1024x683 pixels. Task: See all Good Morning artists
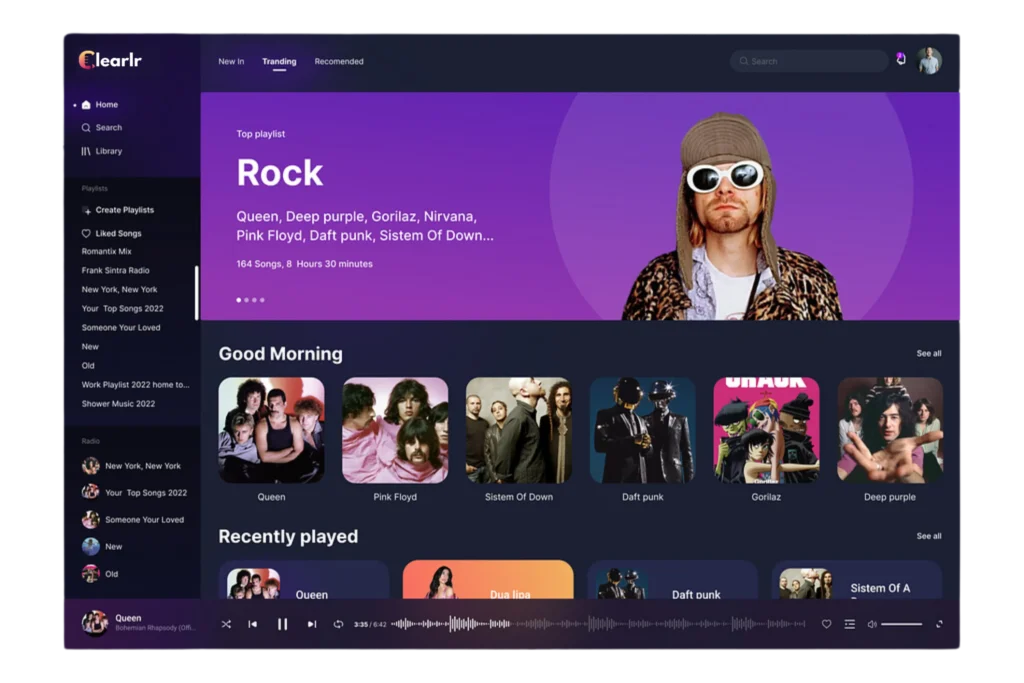(928, 354)
